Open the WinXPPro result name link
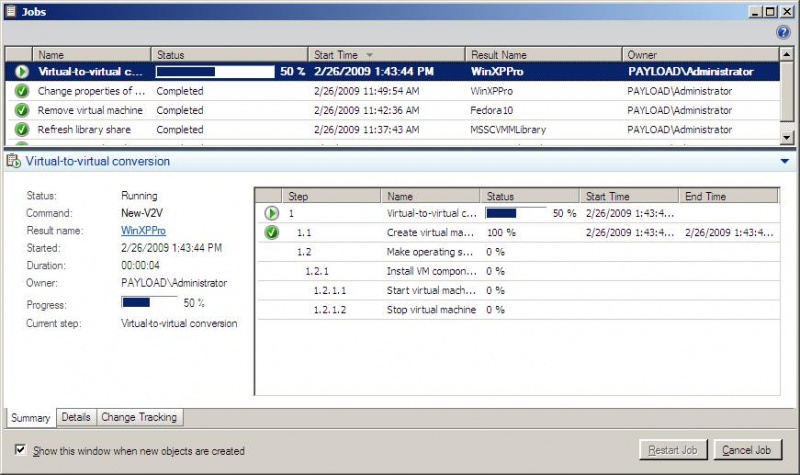Viewport: 800px width, 475px height. click(x=142, y=230)
